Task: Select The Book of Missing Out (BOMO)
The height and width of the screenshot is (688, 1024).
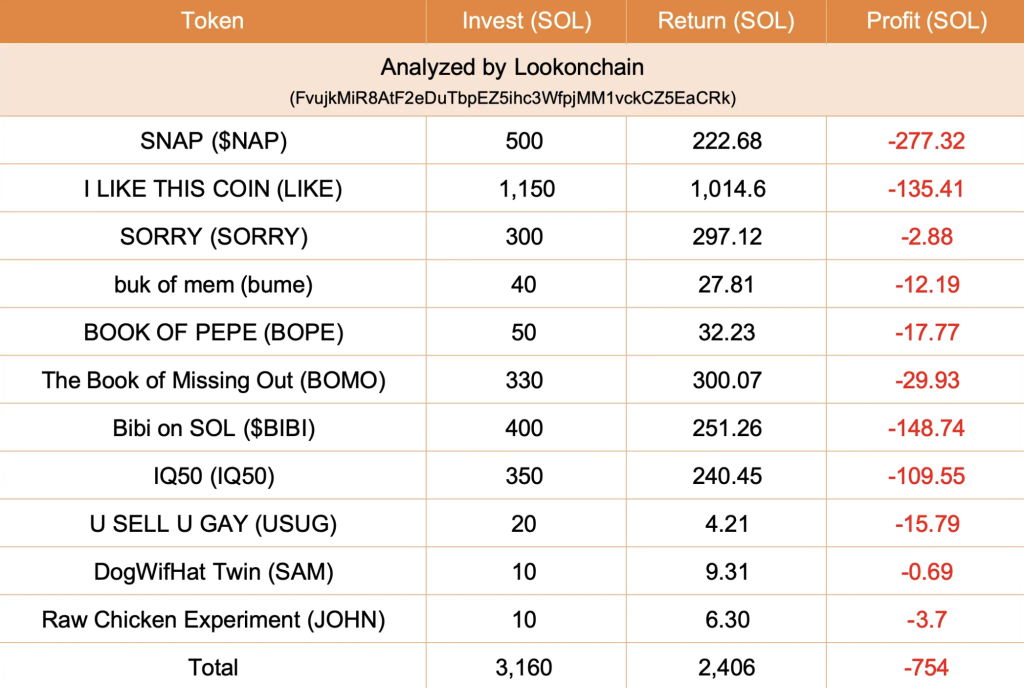Action: click(213, 381)
